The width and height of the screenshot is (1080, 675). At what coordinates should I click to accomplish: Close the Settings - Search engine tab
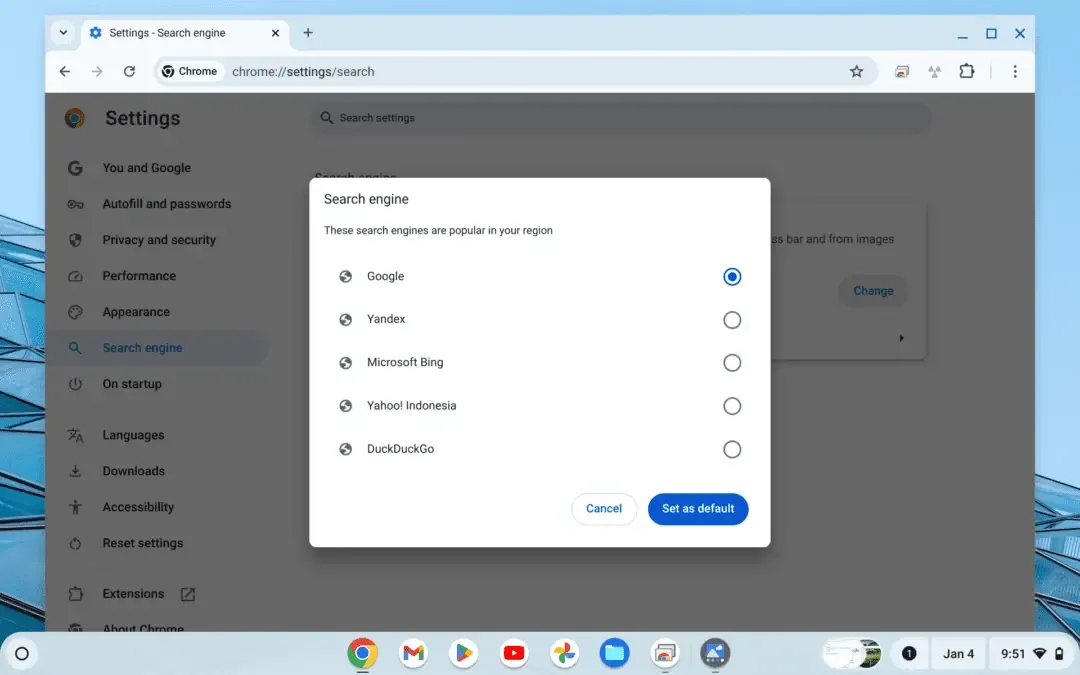276,33
